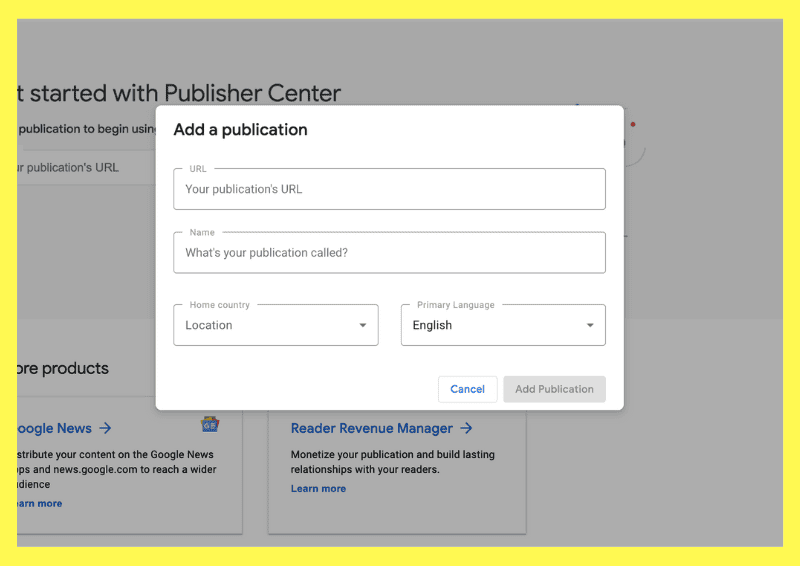
Task: Click the Publisher Center page heading
Action: coord(180,94)
